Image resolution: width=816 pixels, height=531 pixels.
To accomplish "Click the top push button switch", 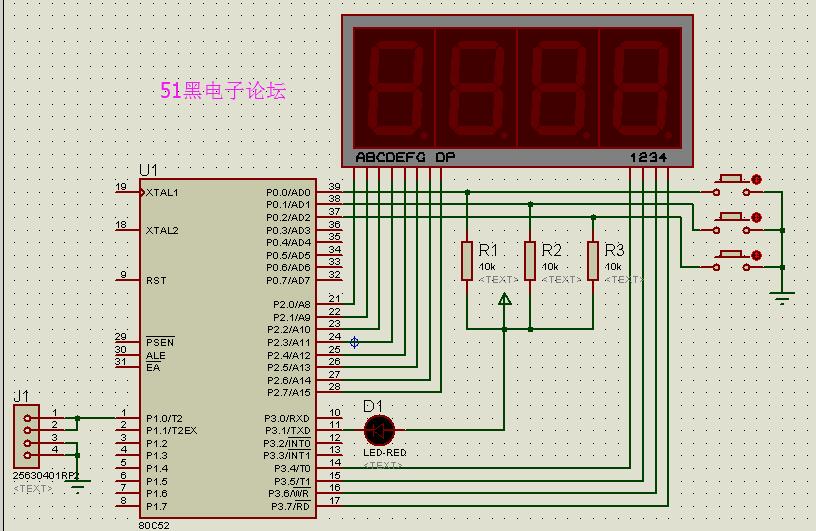I will pos(731,185).
